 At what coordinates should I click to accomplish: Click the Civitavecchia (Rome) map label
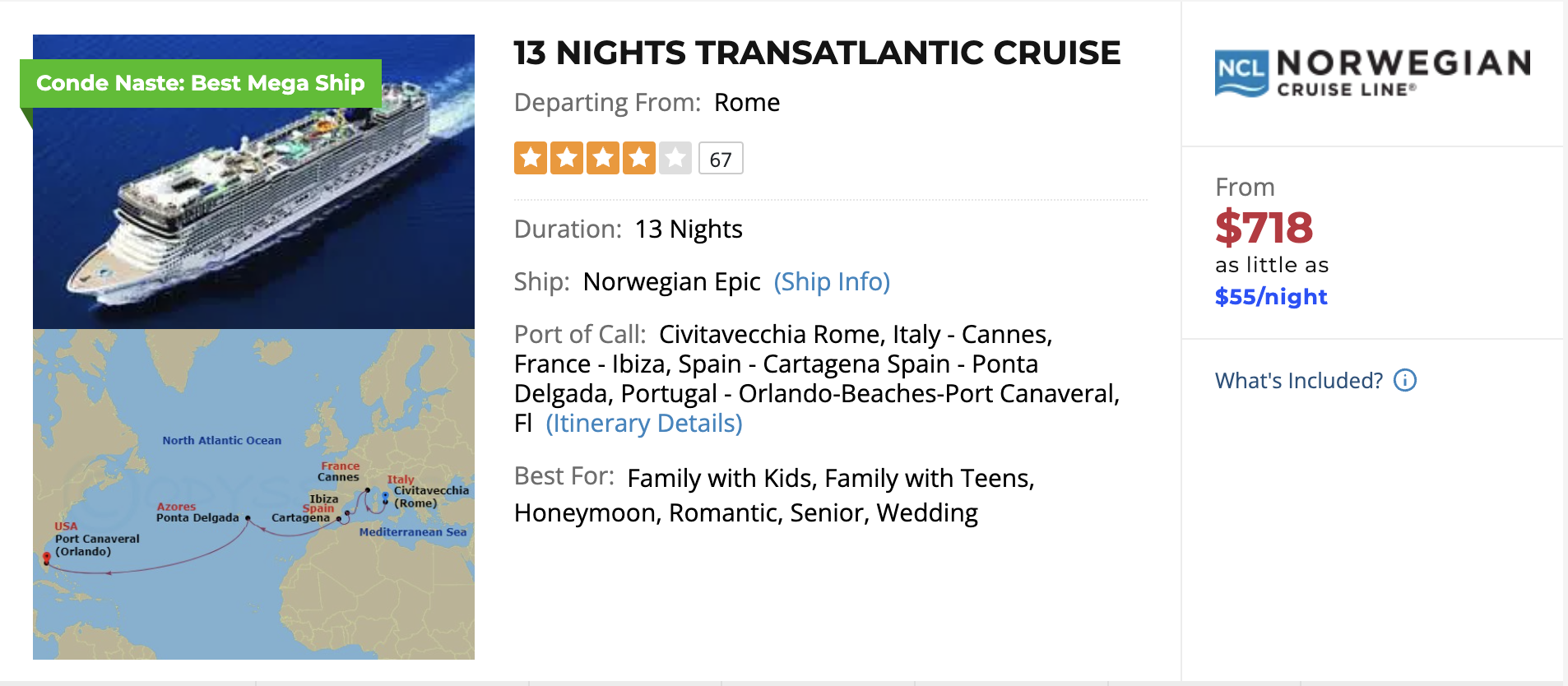(x=430, y=496)
